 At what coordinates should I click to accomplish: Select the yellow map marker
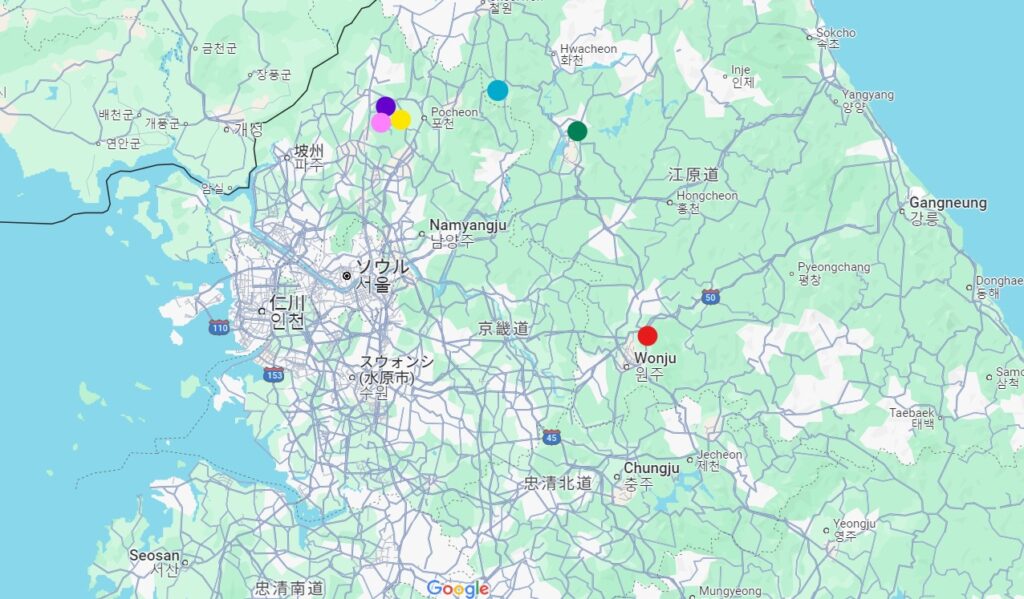(401, 120)
